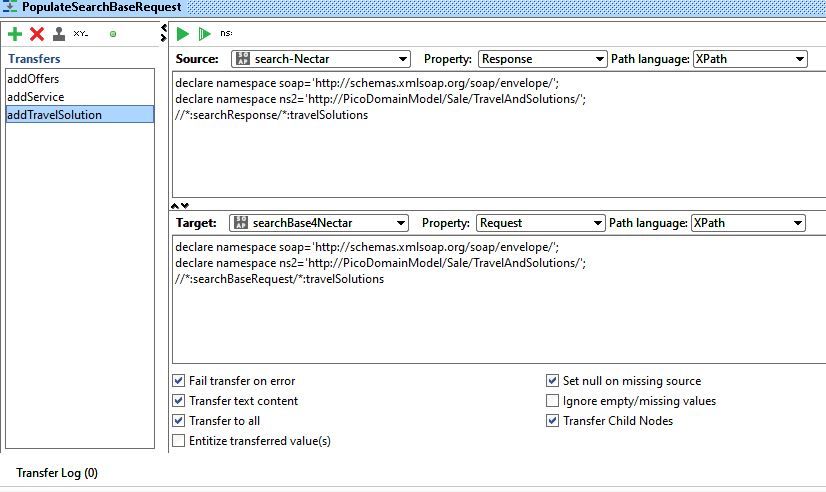
Task: Open the Target Property dropdown Request
Action: [x=540, y=223]
